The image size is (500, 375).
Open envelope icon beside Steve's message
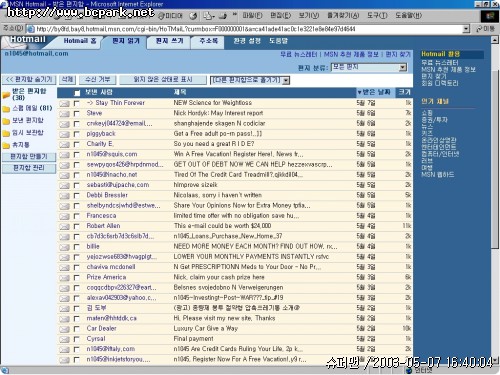(64, 114)
